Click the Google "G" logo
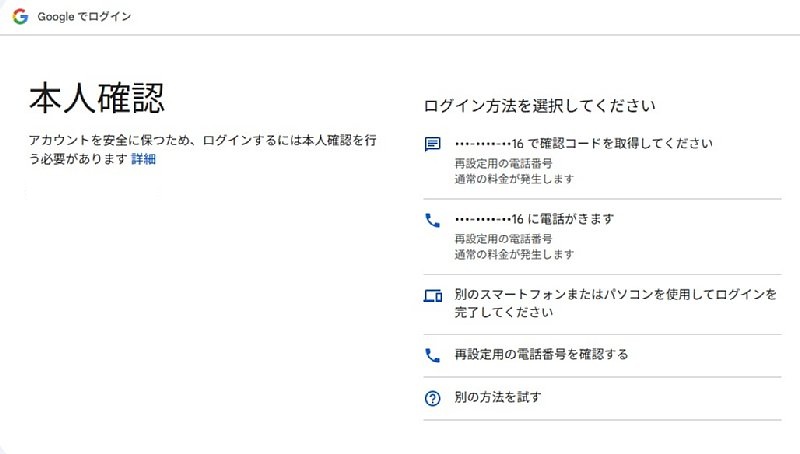 tap(20, 17)
